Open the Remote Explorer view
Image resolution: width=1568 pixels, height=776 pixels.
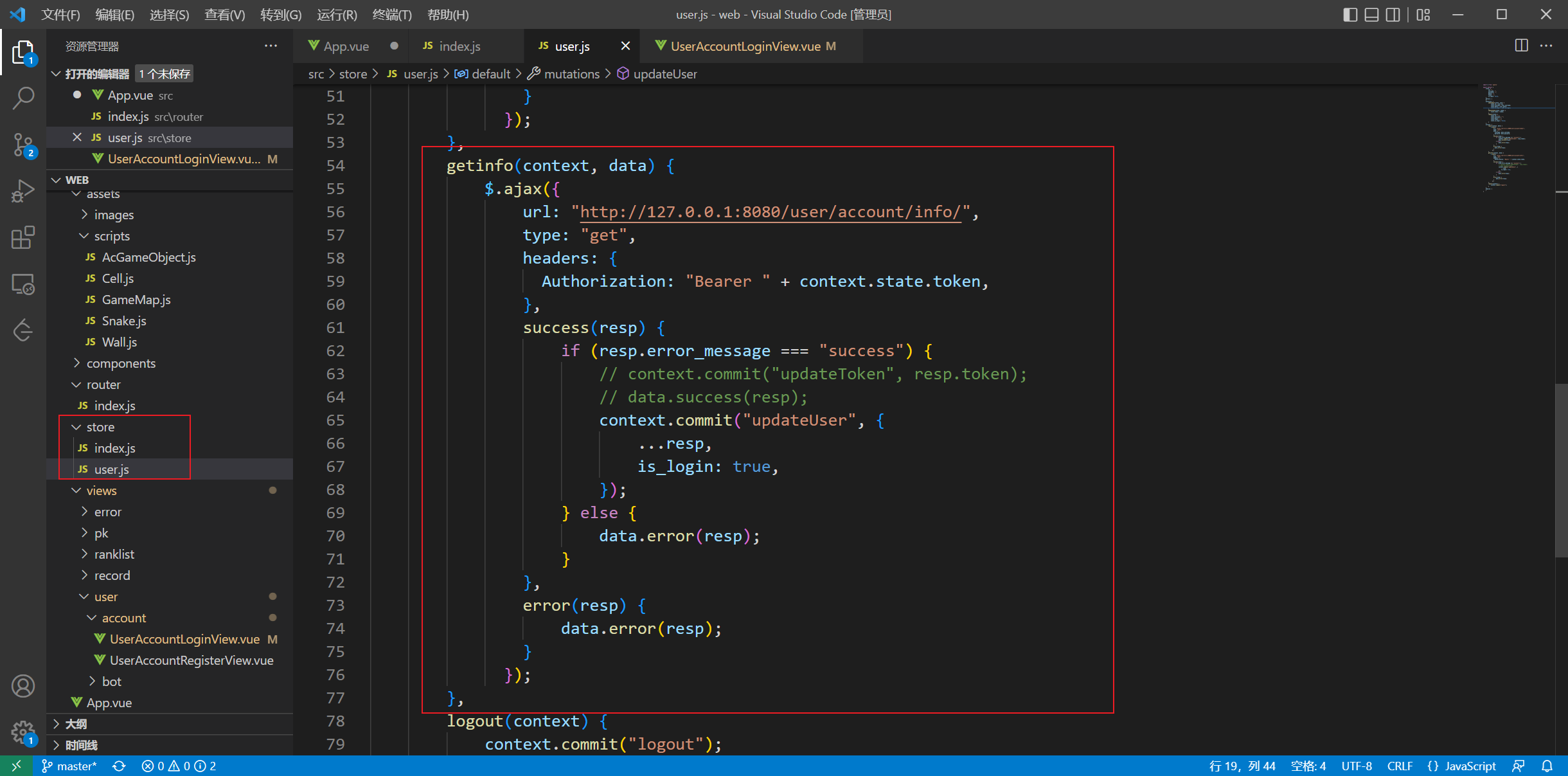pos(23,284)
